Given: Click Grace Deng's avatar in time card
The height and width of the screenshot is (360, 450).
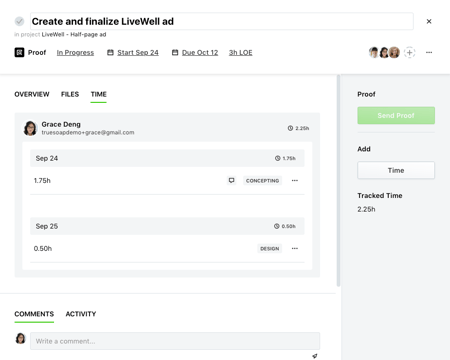Looking at the screenshot, I should pos(30,128).
